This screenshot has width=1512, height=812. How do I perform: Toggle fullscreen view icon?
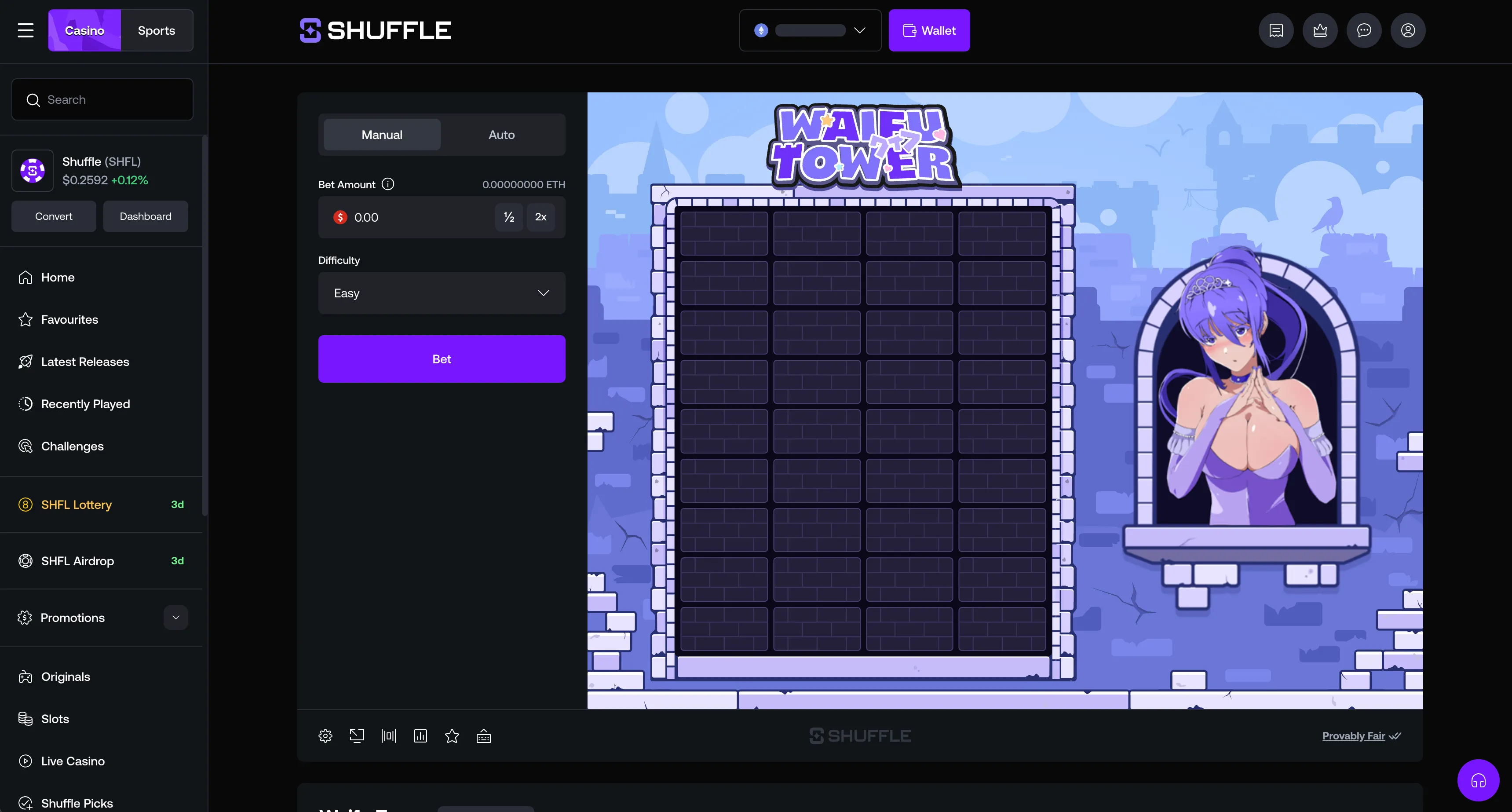tap(357, 735)
